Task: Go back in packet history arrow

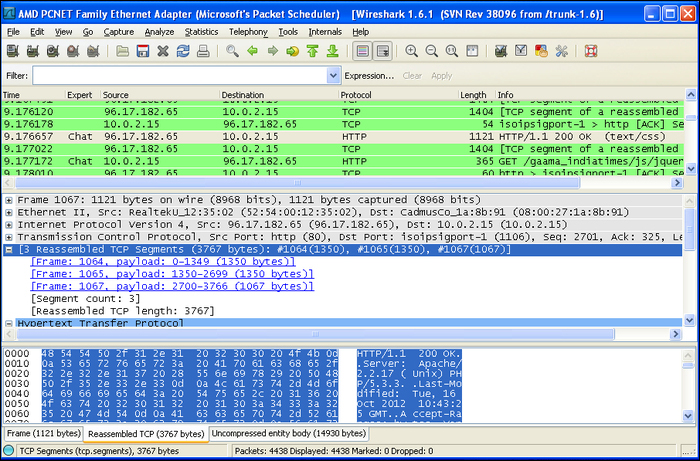Action: (253, 51)
